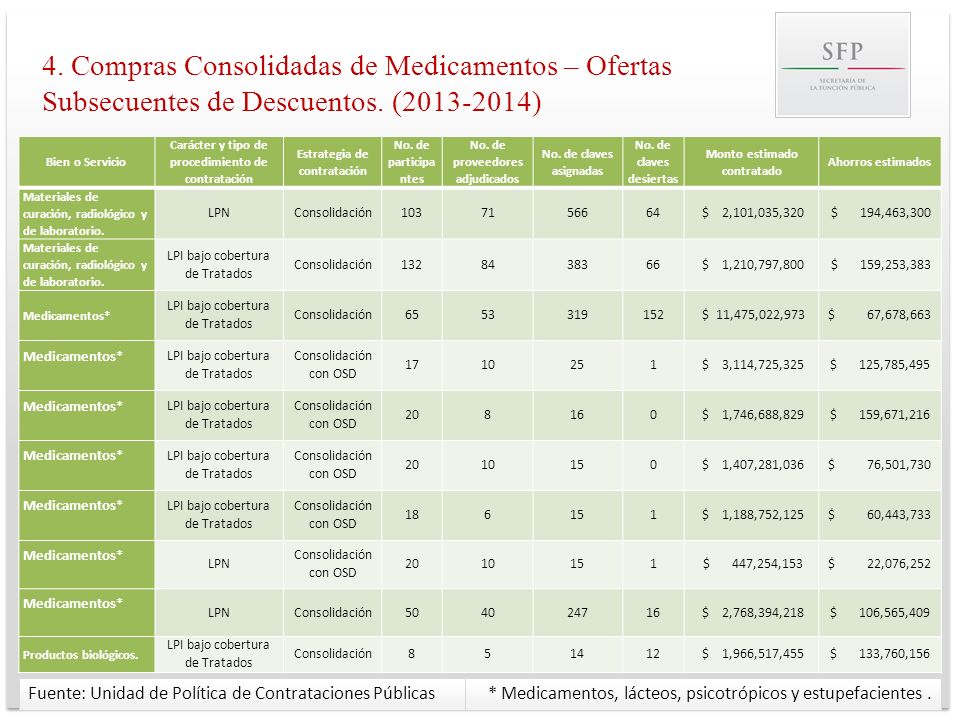Click the participants cell with value 50
Viewport: 960px width, 720px height.
click(411, 613)
